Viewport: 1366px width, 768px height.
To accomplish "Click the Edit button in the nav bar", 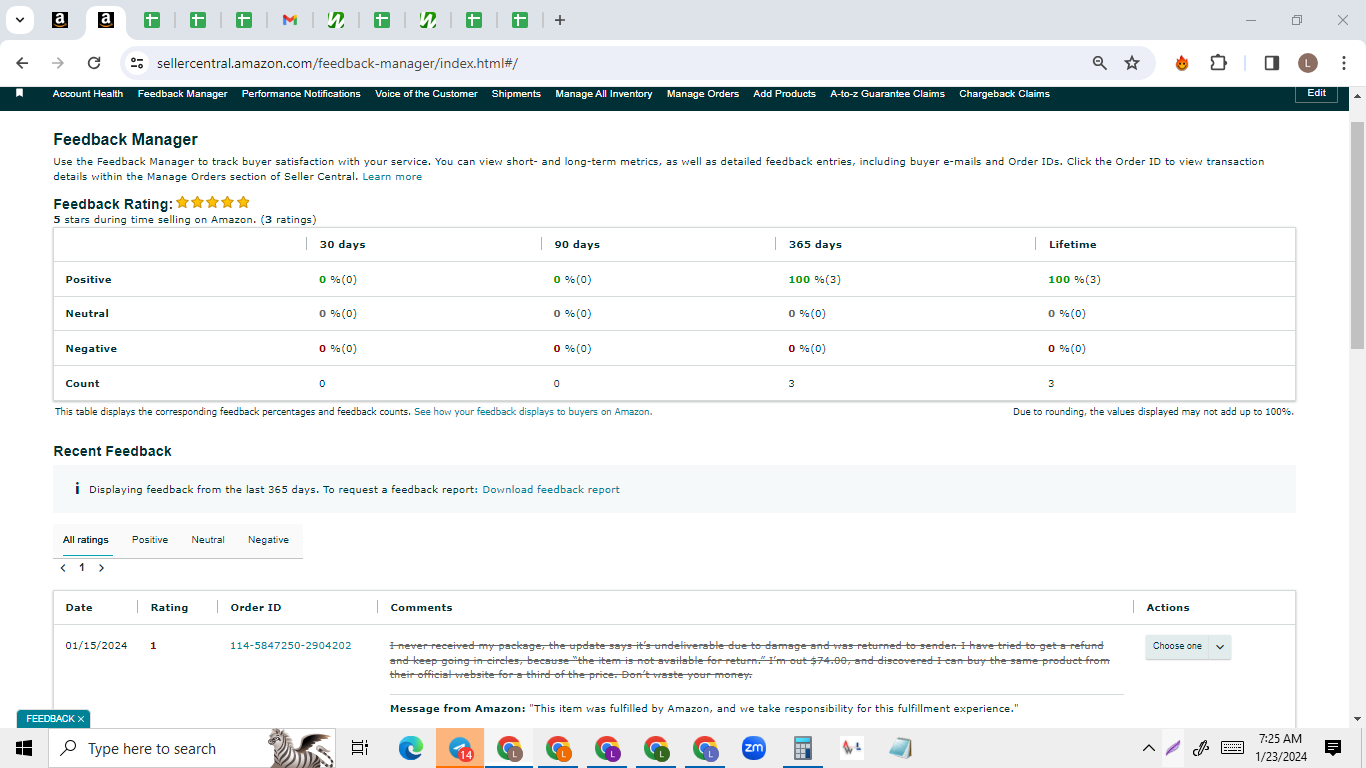I will click(x=1317, y=93).
